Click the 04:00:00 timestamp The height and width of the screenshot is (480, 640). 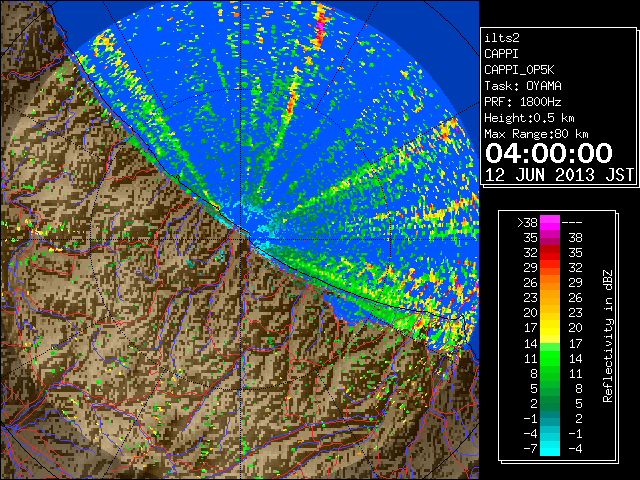[x=549, y=153]
